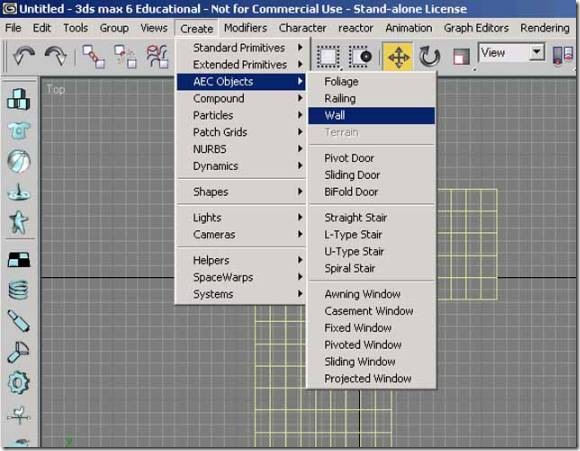Choose the Rectangular Selection Region tool
This screenshot has width=580, height=451.
328,57
